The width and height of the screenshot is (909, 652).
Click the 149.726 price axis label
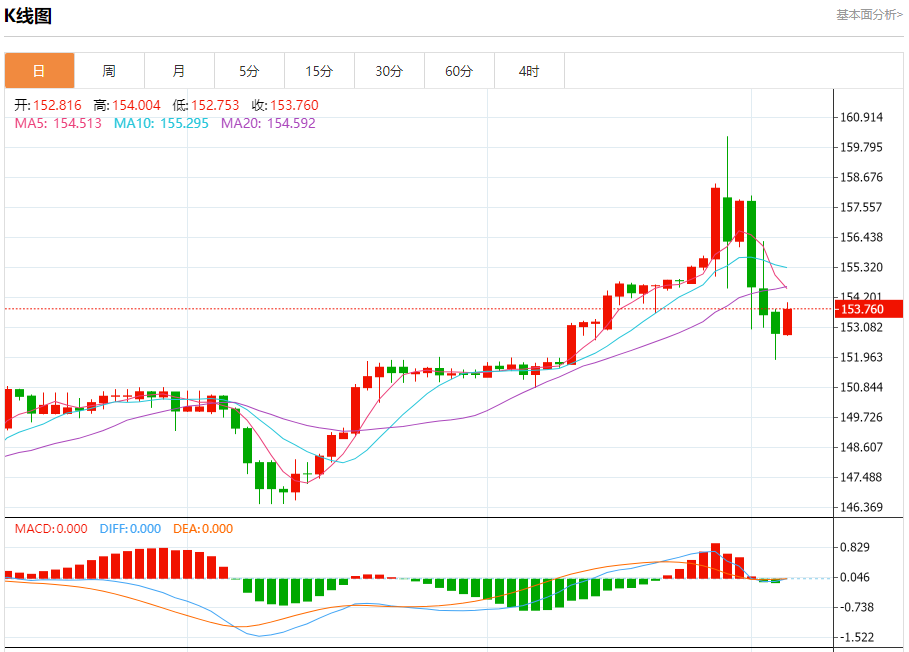[x=861, y=417]
